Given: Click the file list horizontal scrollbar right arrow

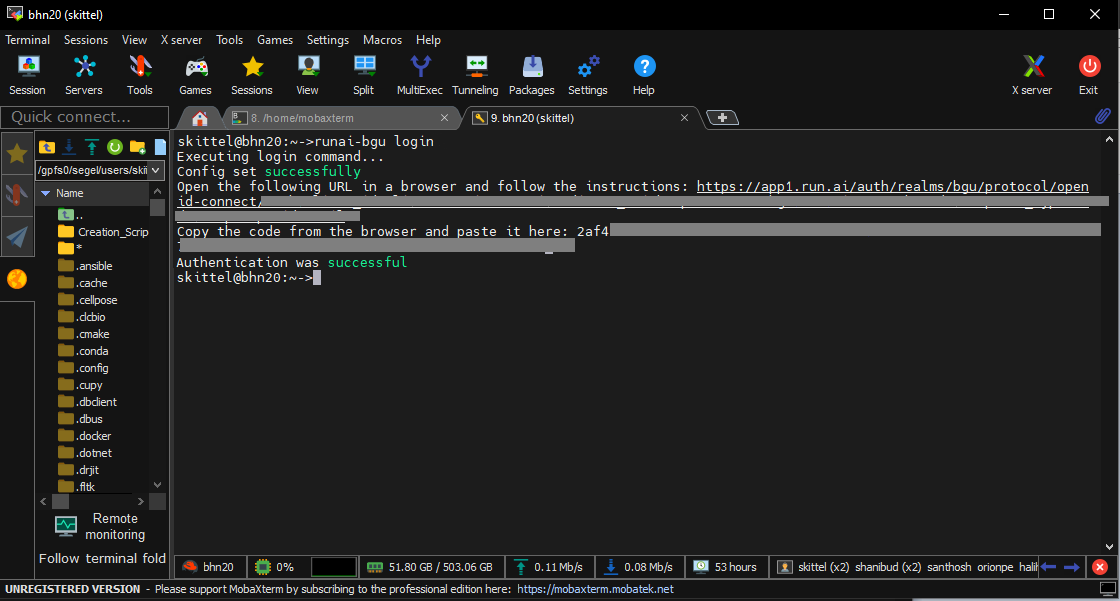Looking at the screenshot, I should click(141, 502).
